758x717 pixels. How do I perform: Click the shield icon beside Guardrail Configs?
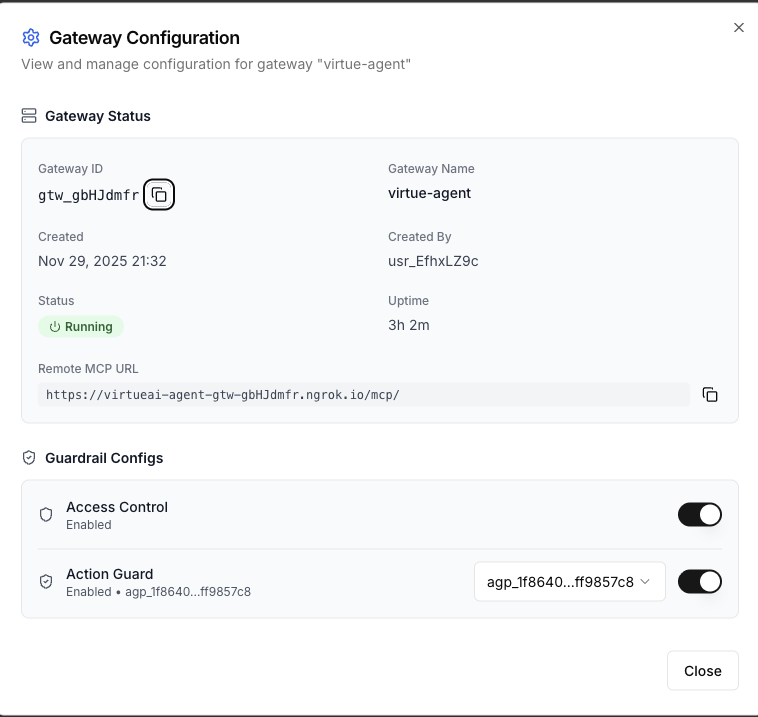coord(29,458)
